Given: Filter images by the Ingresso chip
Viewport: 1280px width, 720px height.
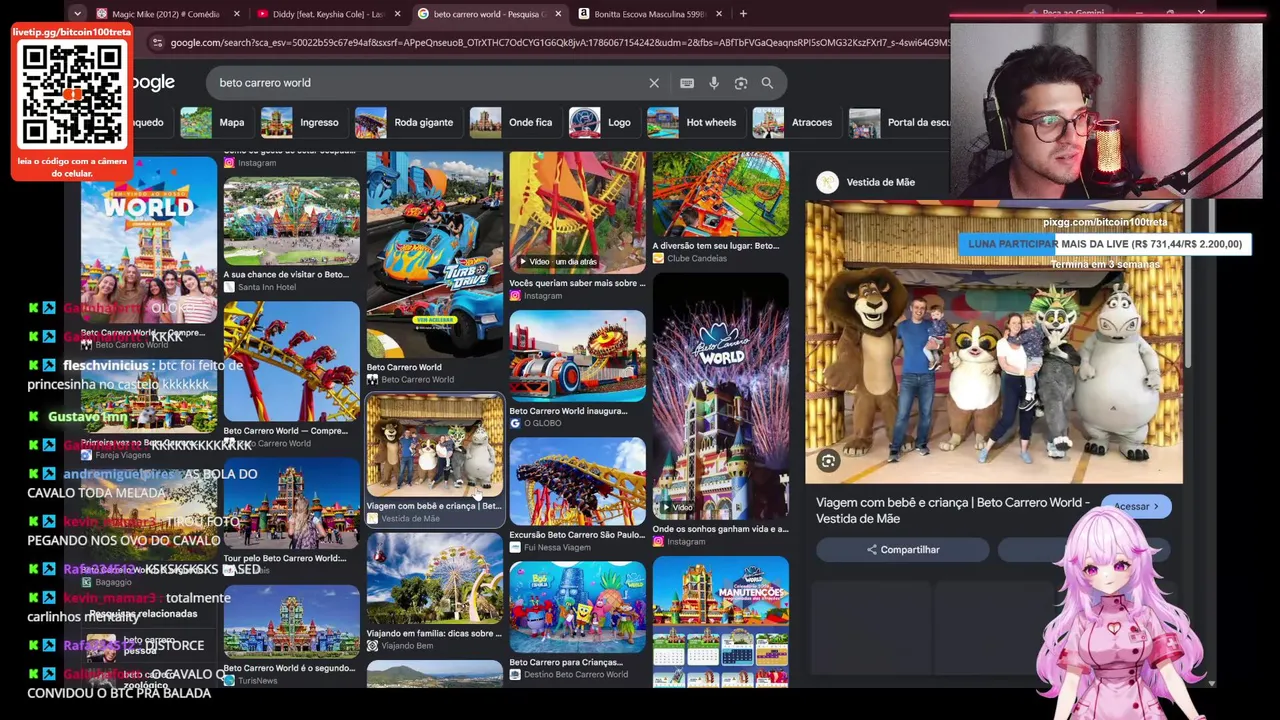Looking at the screenshot, I should 301,122.
